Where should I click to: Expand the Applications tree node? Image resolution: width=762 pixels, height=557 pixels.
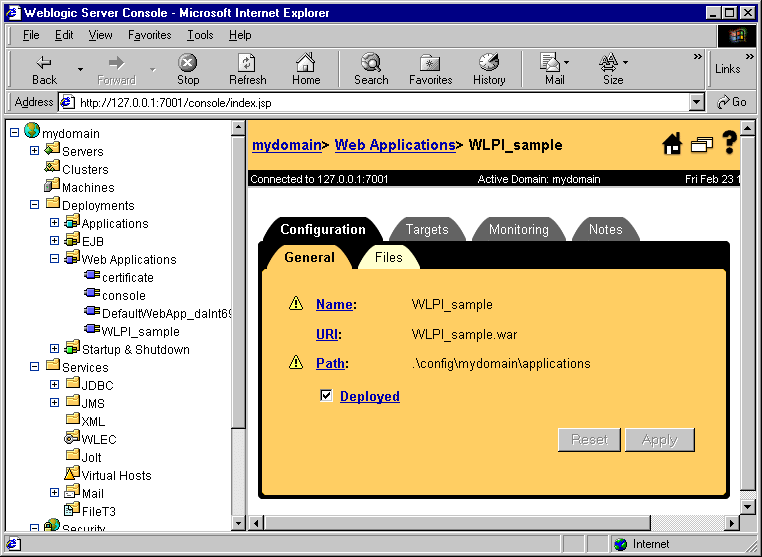pyautogui.click(x=54, y=223)
